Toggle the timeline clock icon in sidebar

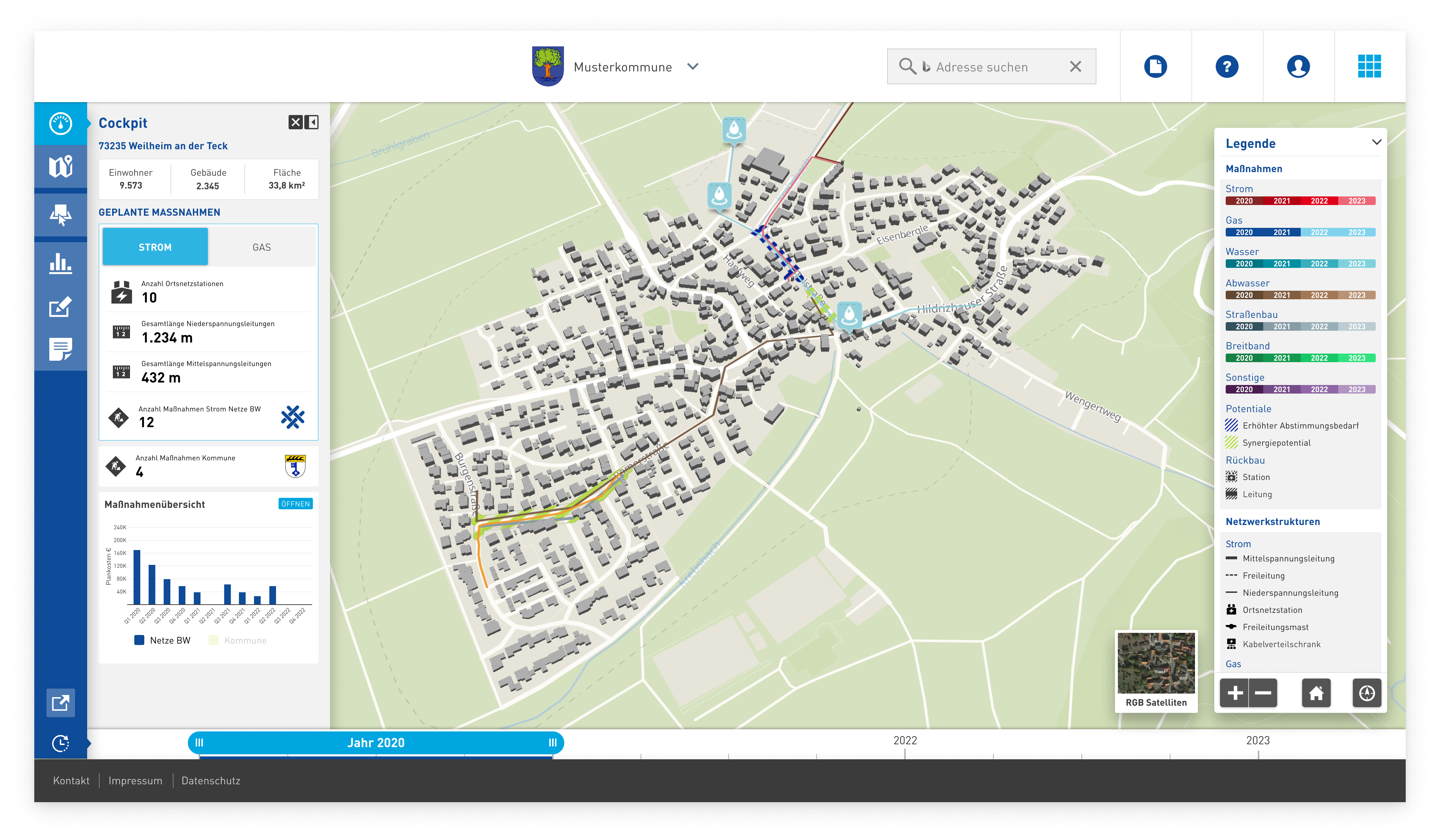(61, 743)
